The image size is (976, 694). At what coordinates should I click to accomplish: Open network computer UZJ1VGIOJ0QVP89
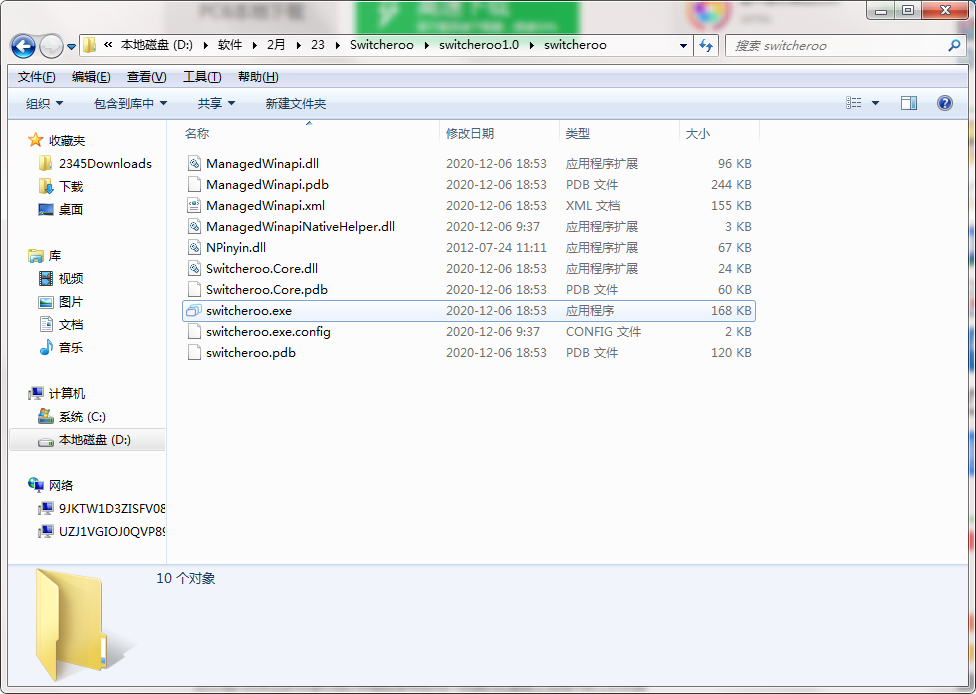click(112, 532)
